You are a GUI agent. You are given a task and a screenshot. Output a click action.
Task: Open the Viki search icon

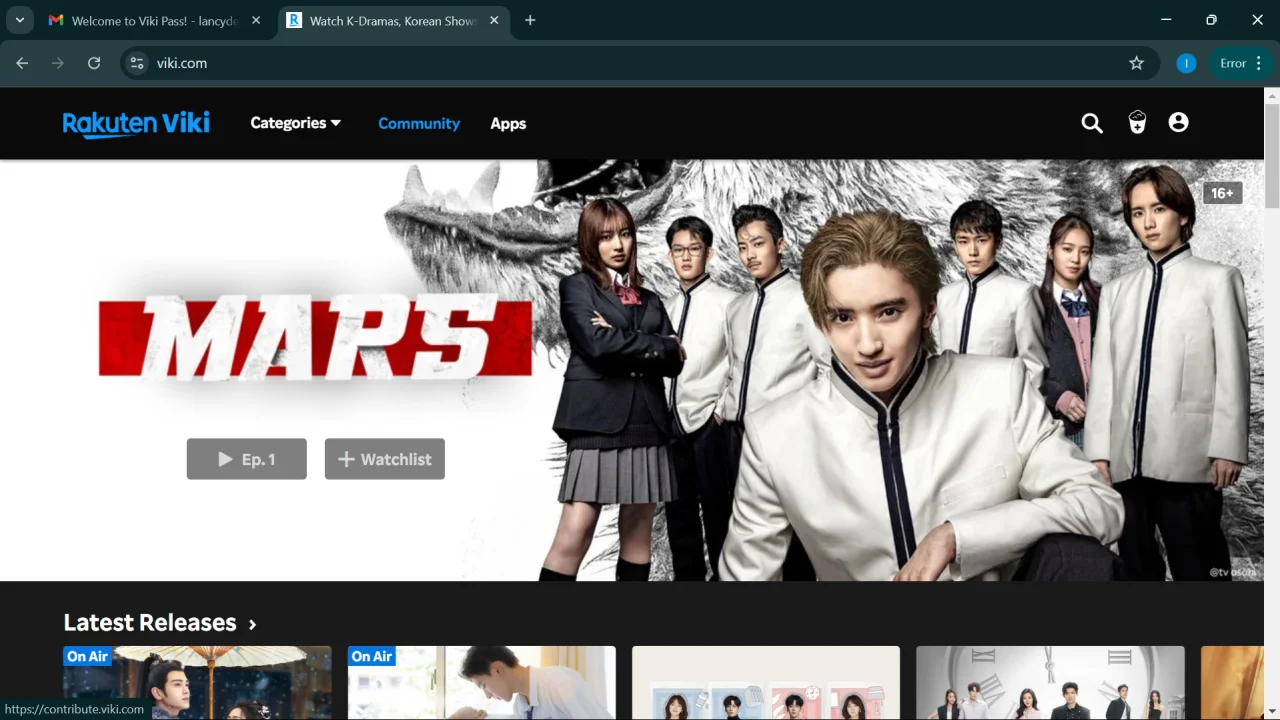pyautogui.click(x=1092, y=123)
